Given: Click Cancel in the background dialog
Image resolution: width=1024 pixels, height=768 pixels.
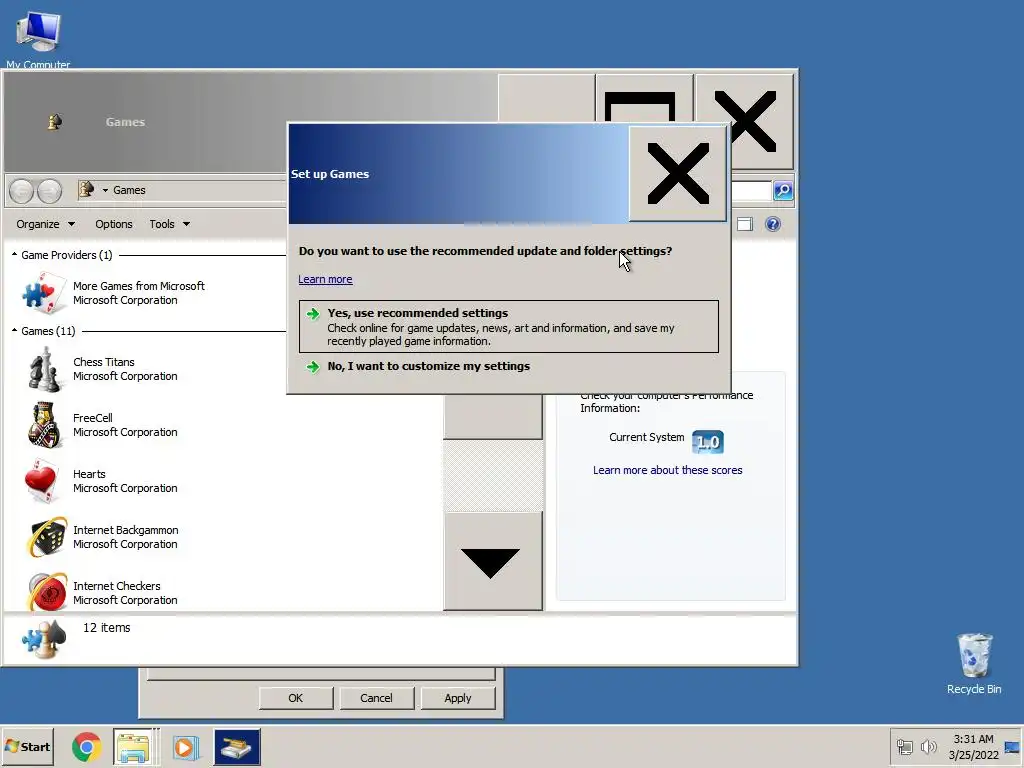Looking at the screenshot, I should pyautogui.click(x=376, y=698).
